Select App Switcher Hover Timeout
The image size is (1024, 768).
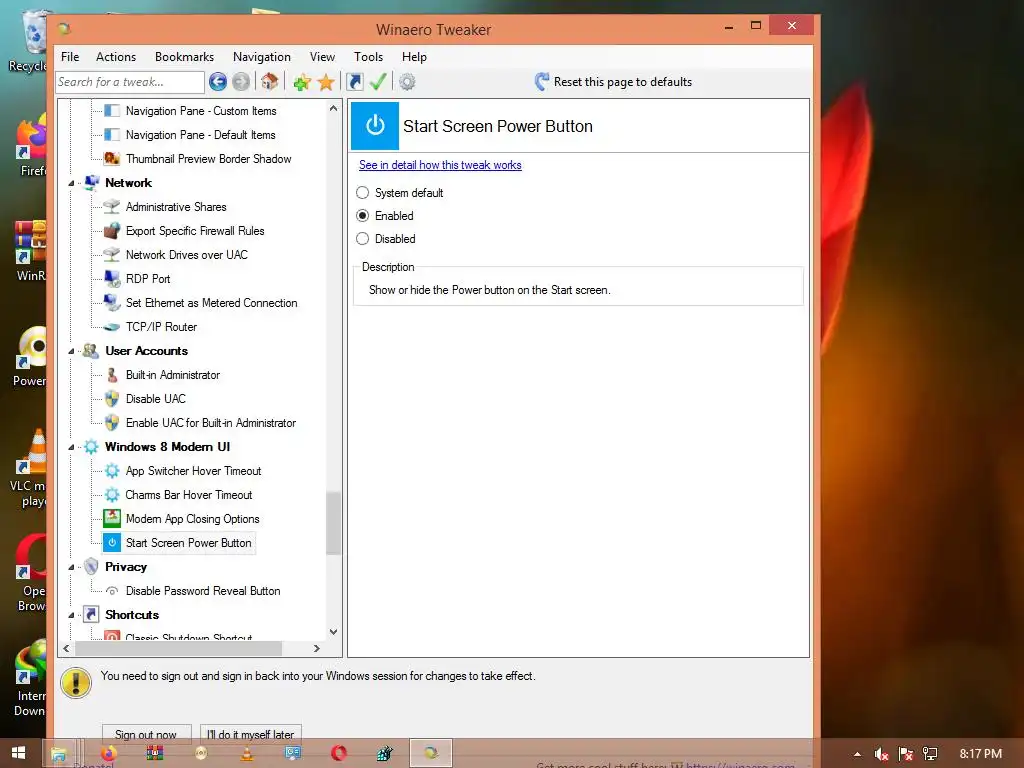coord(193,471)
